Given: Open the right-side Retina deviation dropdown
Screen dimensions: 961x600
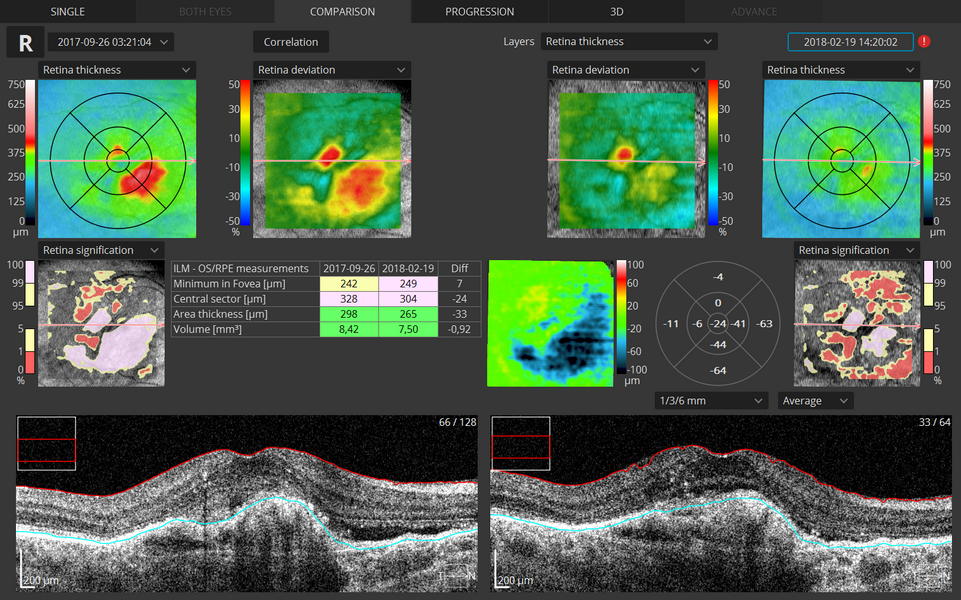Looking at the screenshot, I should (623, 70).
